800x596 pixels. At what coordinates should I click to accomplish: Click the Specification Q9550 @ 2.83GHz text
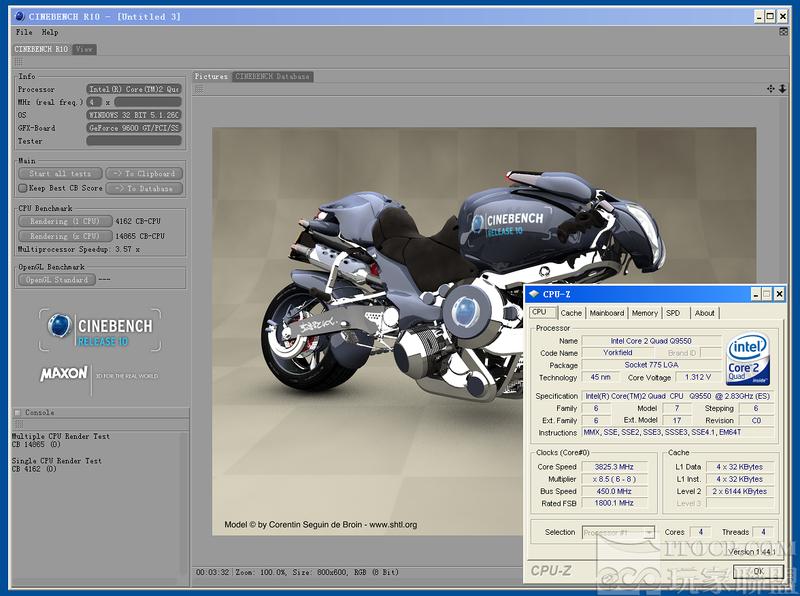(678, 396)
